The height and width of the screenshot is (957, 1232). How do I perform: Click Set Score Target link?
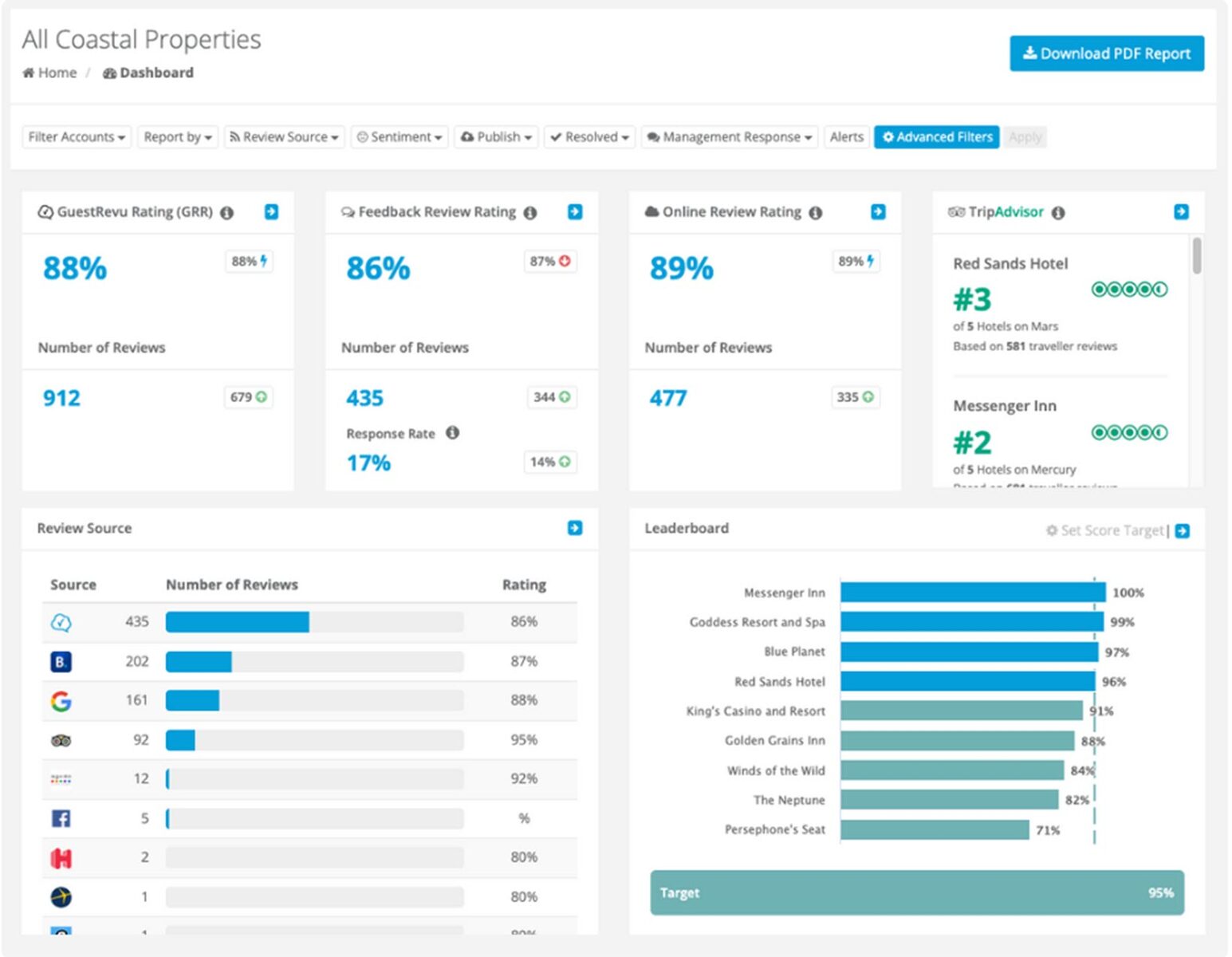[x=1105, y=531]
